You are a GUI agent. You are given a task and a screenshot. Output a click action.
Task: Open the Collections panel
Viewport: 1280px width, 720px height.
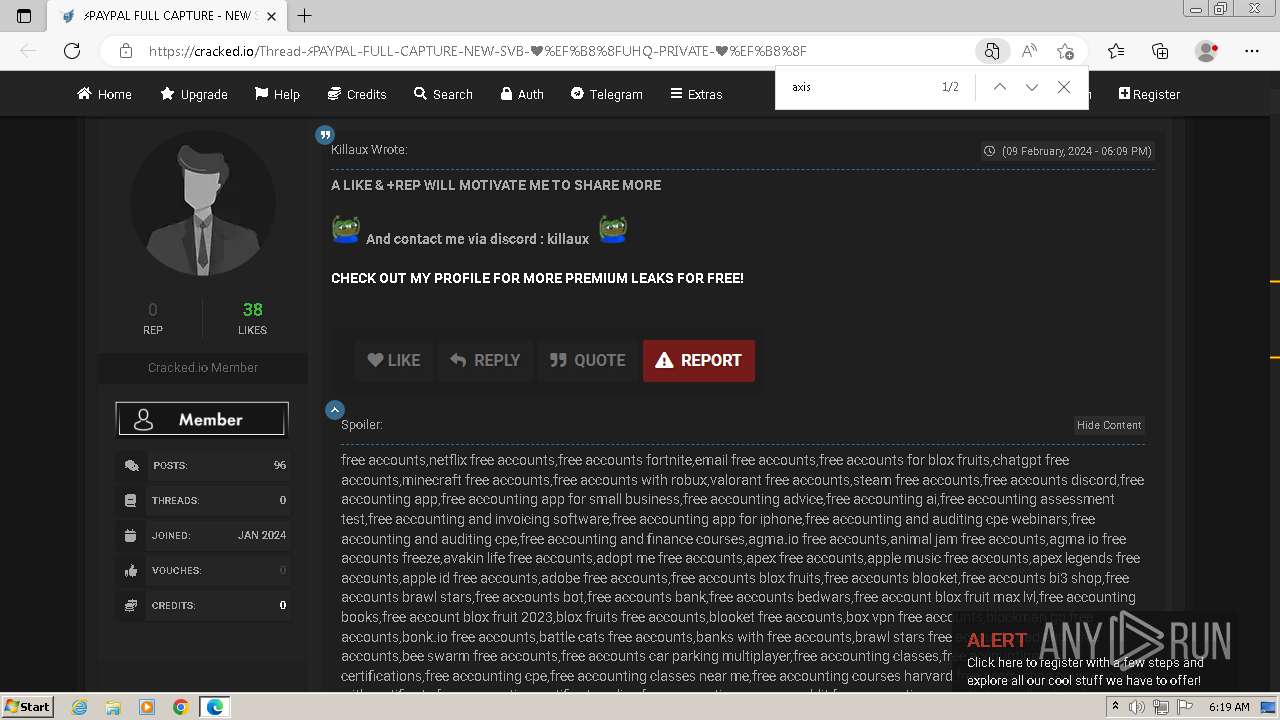1160,51
